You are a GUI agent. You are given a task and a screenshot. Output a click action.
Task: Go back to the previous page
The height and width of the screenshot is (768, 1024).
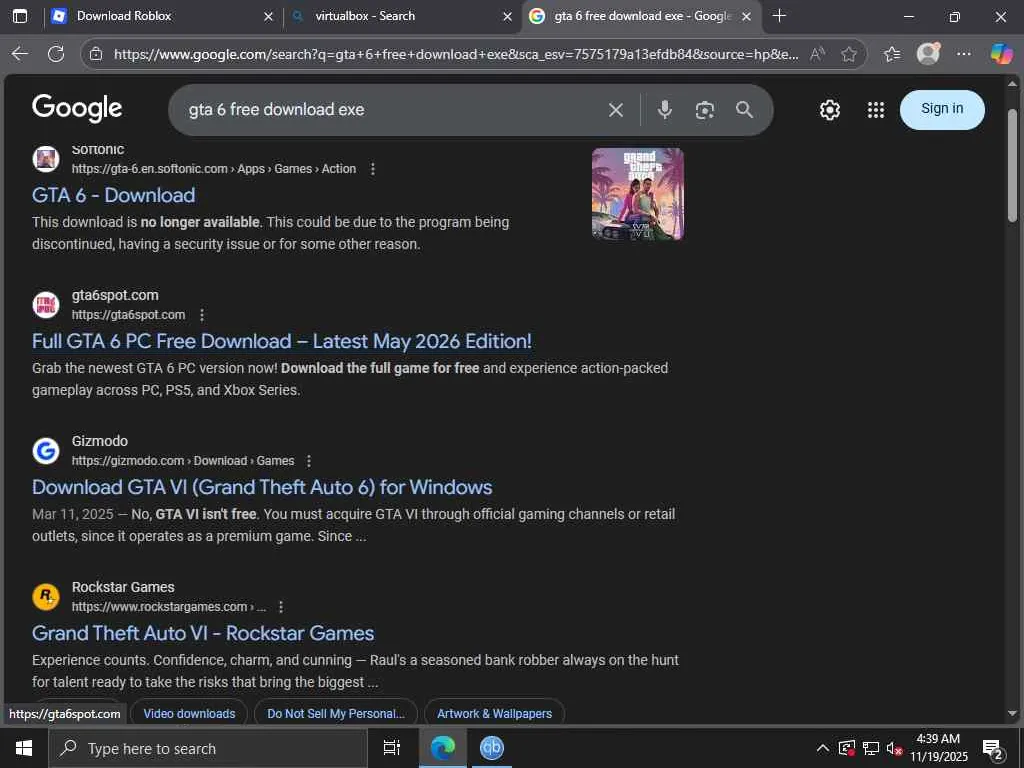(x=20, y=54)
